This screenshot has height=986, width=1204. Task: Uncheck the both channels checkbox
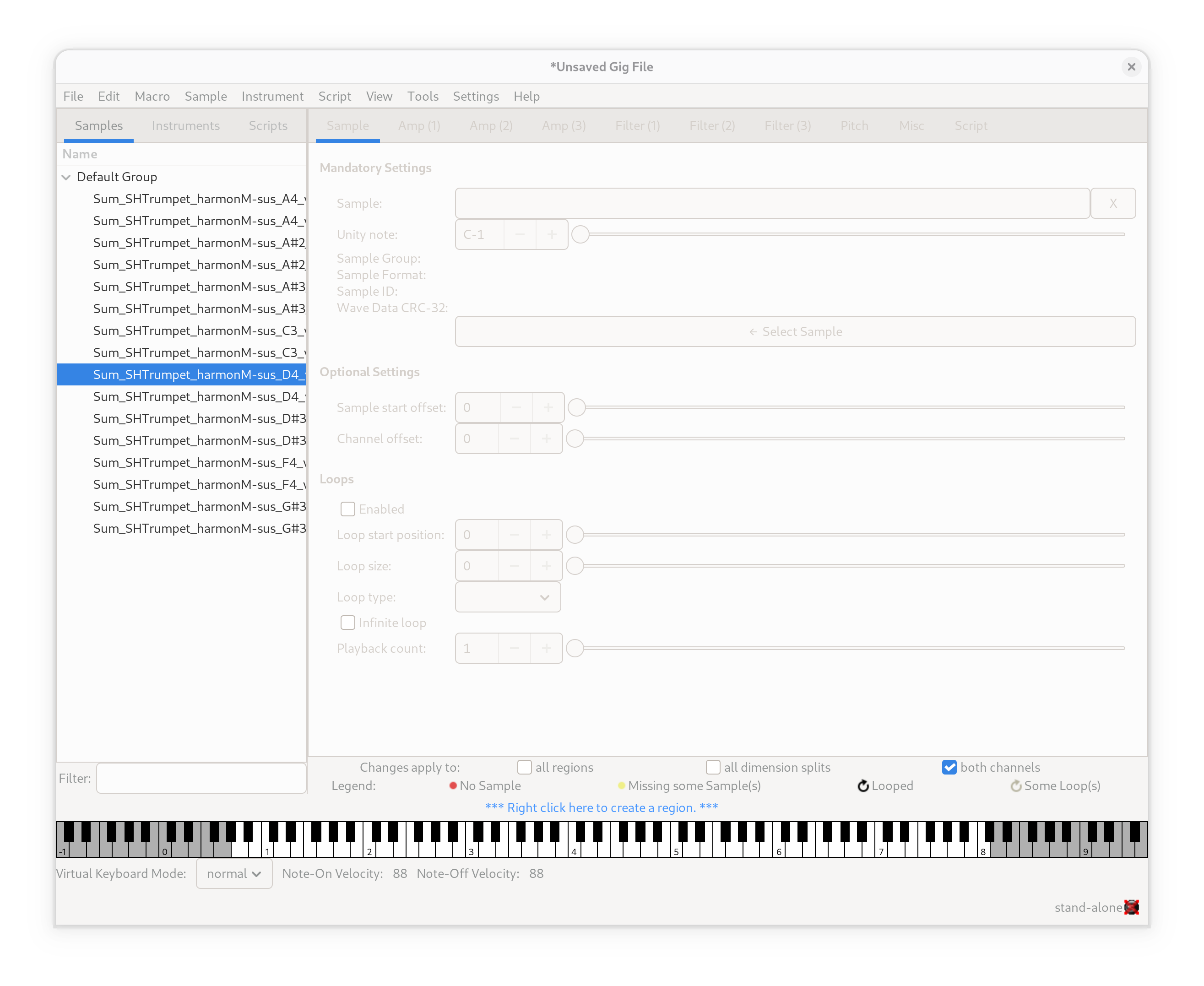pyautogui.click(x=949, y=767)
